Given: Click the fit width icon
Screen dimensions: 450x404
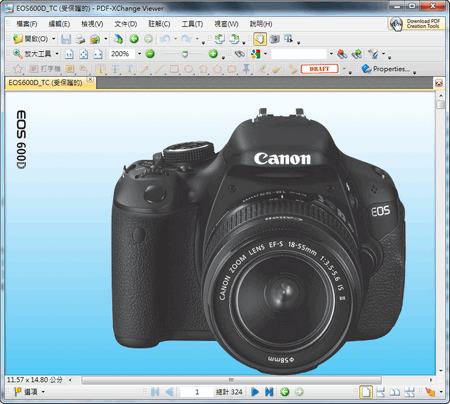Looking at the screenshot, I should (98, 54).
